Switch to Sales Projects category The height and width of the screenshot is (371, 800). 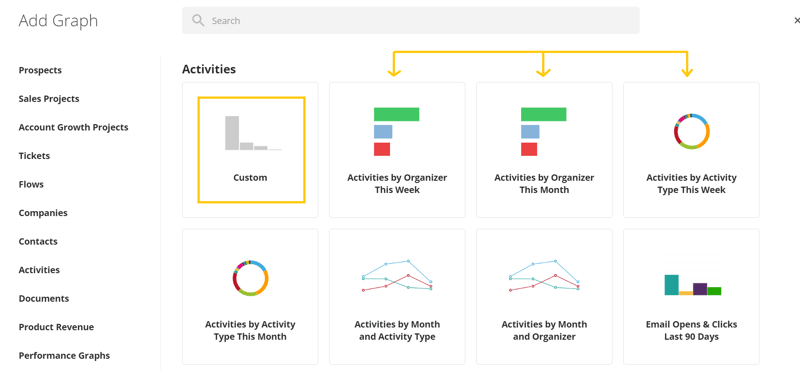[x=49, y=99]
